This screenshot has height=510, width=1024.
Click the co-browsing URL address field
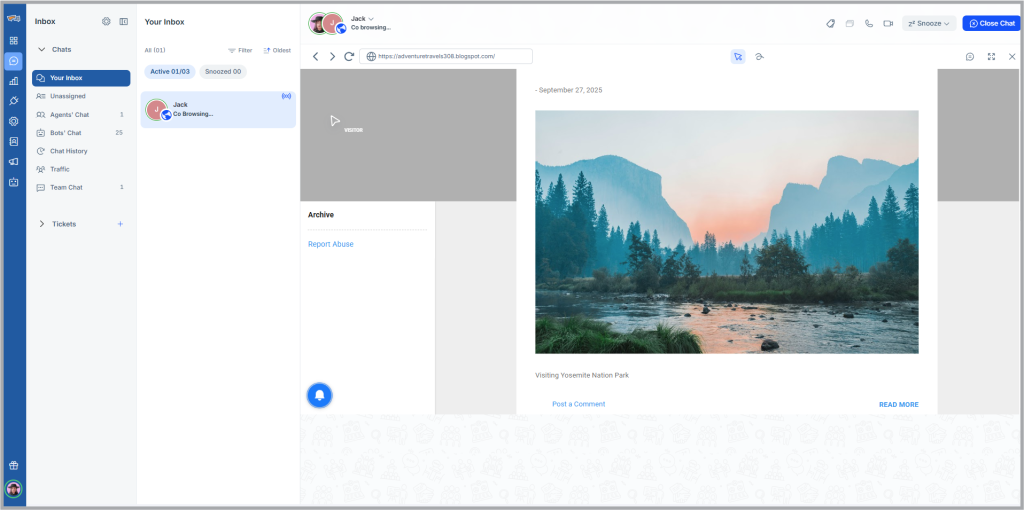[446, 57]
